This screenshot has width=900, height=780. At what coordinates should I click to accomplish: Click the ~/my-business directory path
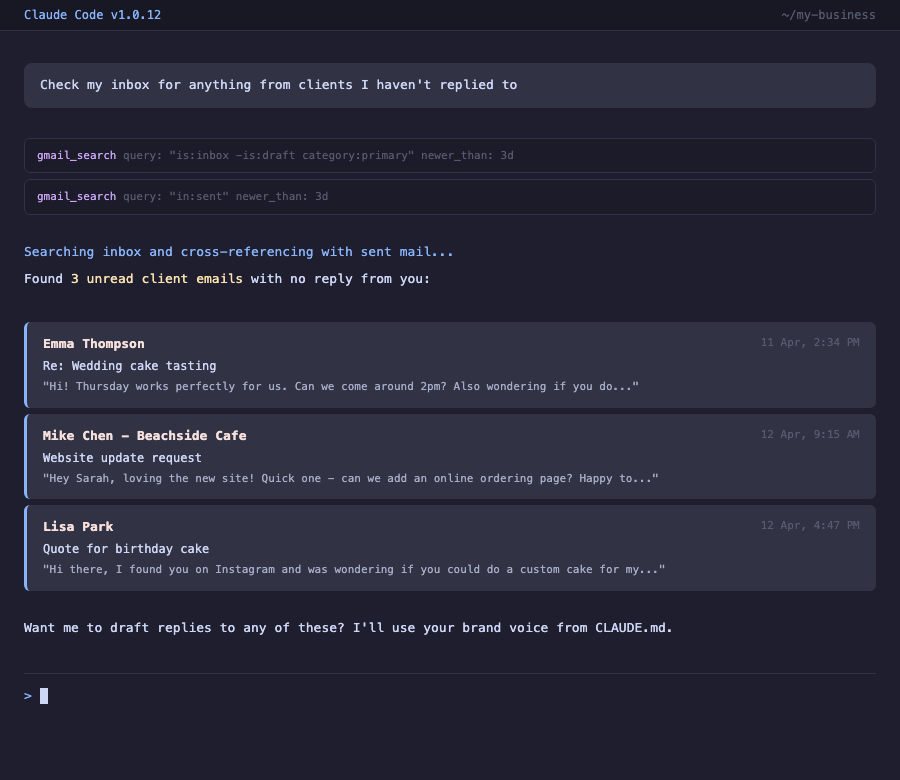[828, 15]
